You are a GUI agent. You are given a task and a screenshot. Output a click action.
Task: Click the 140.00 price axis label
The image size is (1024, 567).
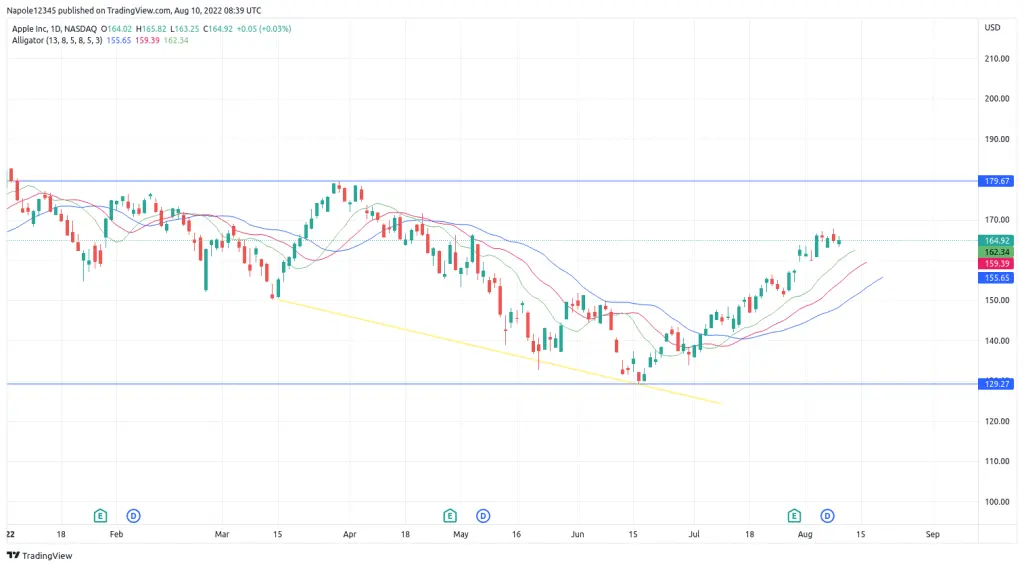pyautogui.click(x=997, y=341)
